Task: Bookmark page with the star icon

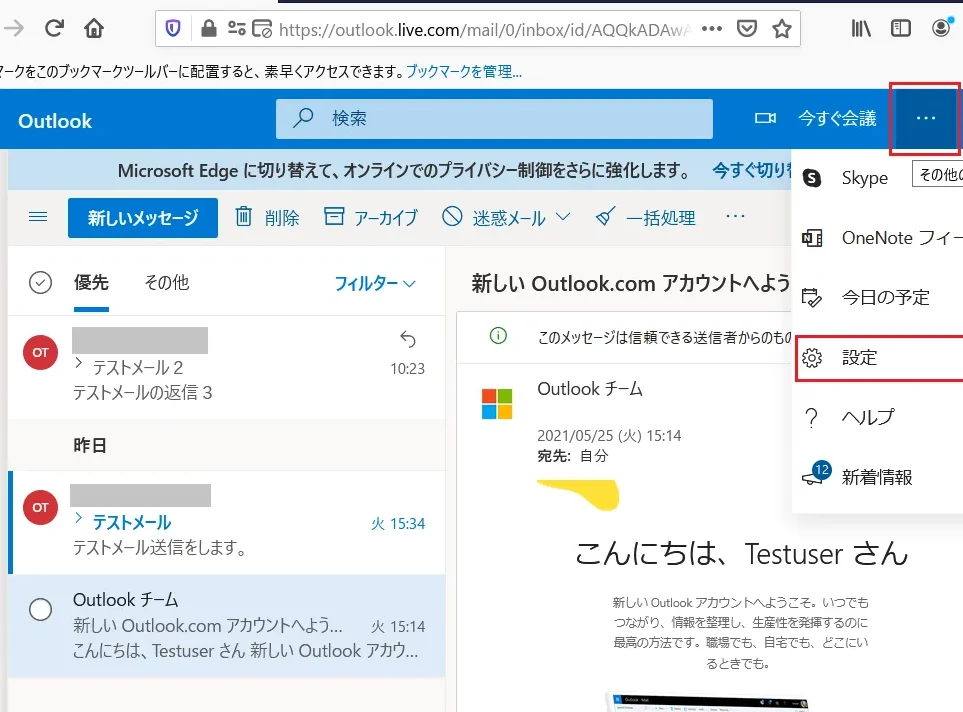Action: (x=781, y=29)
